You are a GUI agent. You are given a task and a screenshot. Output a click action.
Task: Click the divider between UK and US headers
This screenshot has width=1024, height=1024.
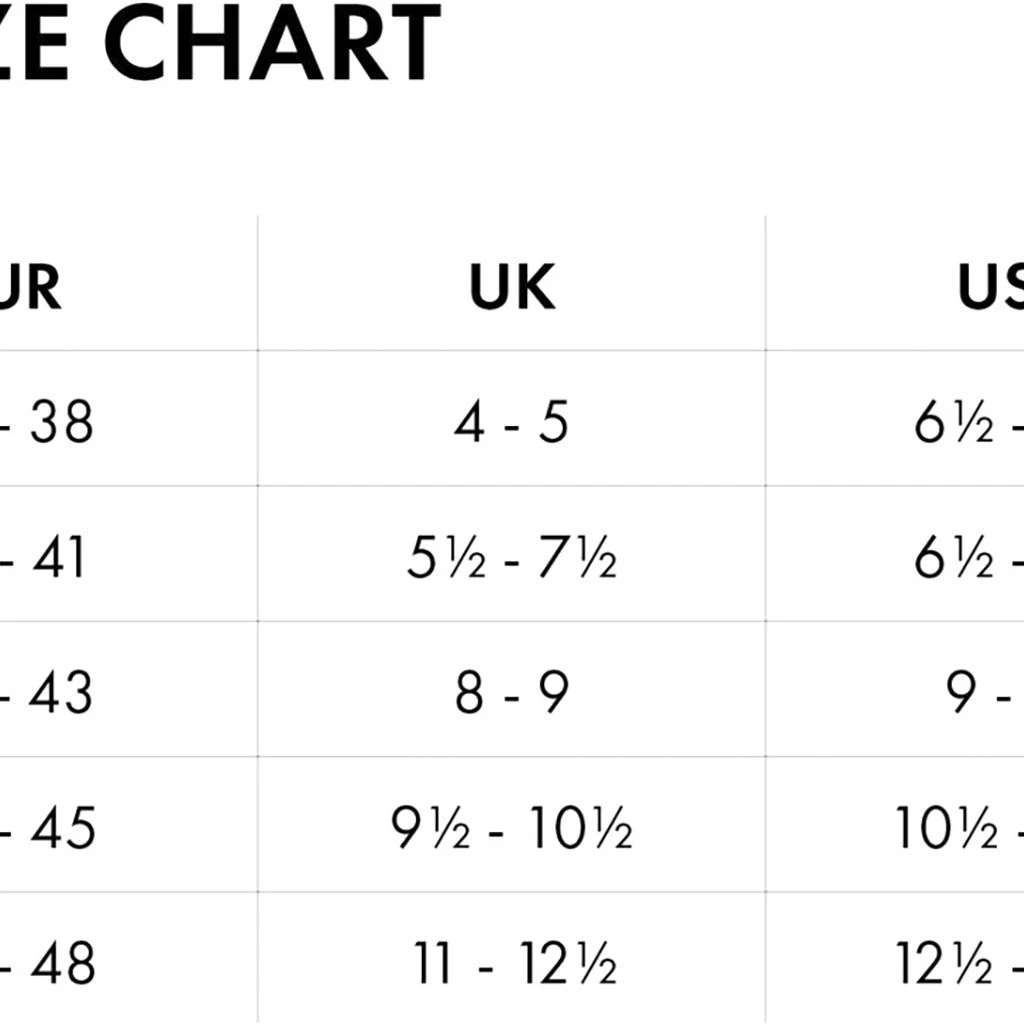tap(766, 287)
